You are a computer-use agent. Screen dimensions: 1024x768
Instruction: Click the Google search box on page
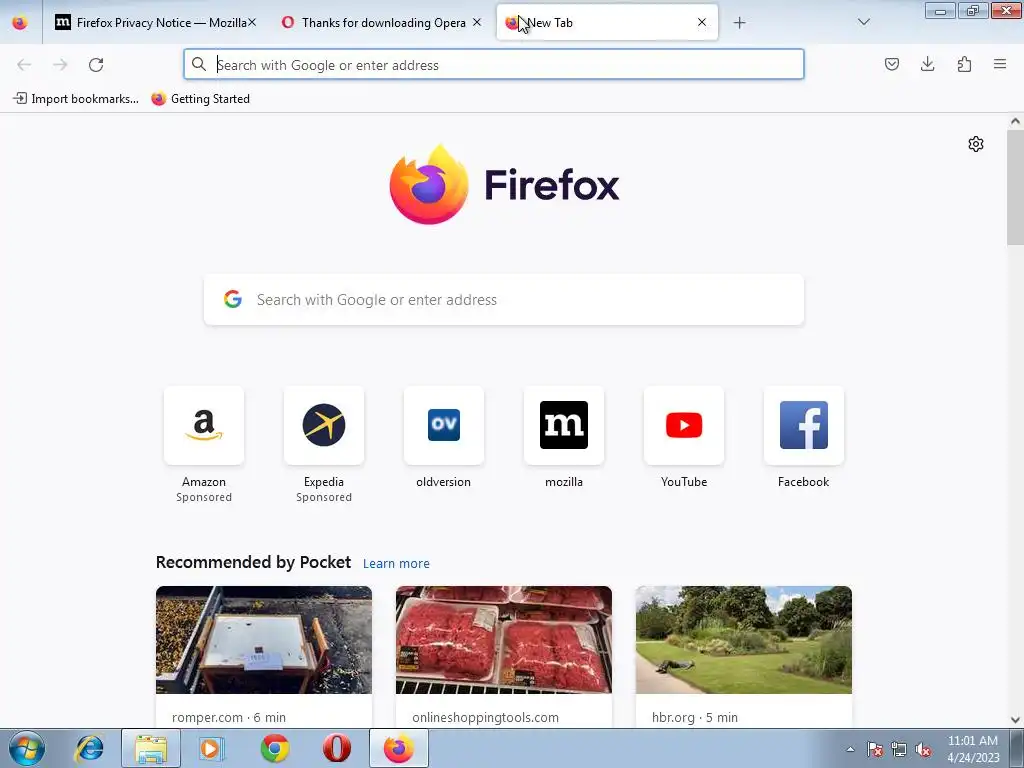pyautogui.click(x=504, y=300)
